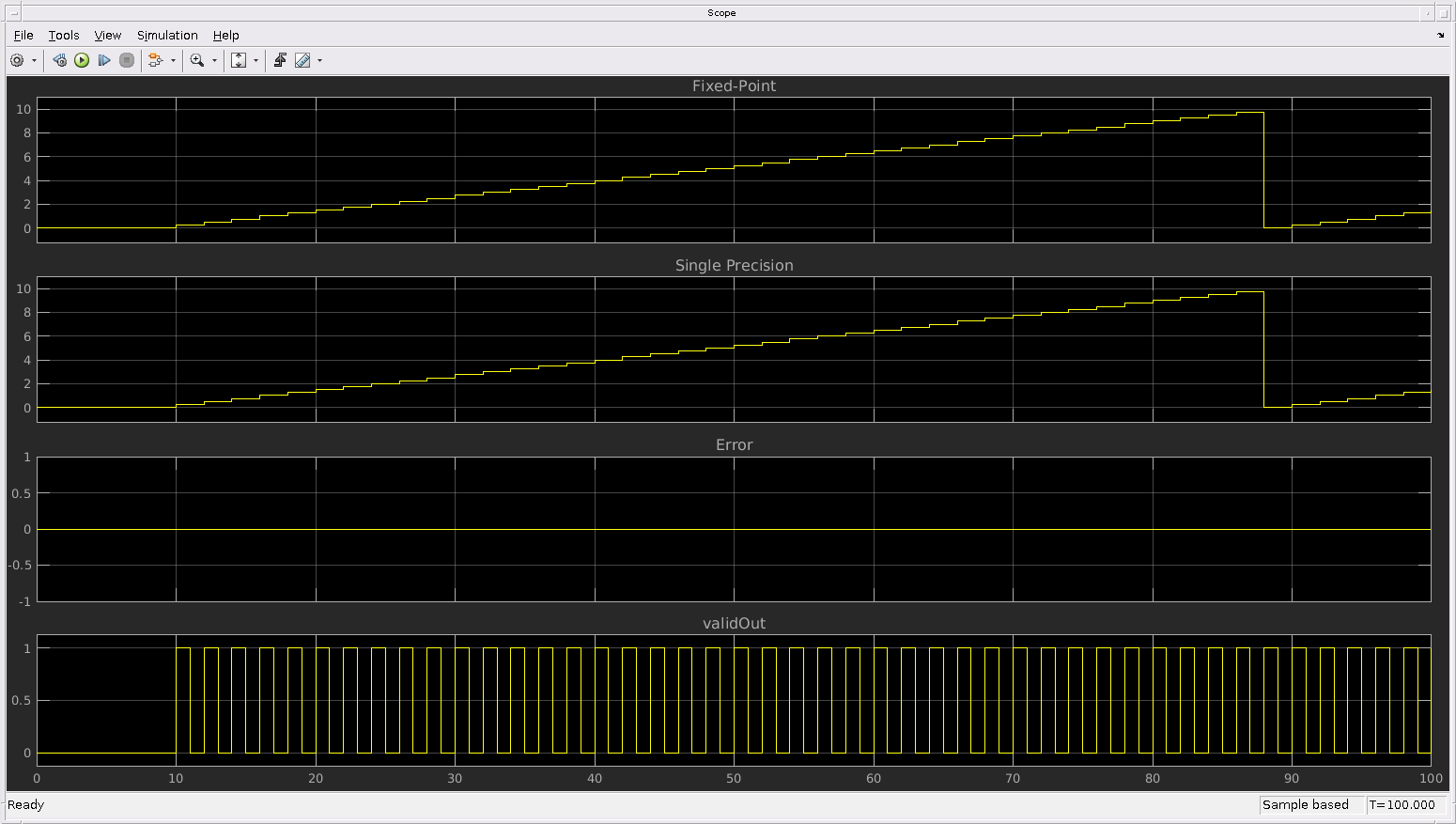Click inside the Fixed-Point signal plot
This screenshot has height=824, width=1456.
(734, 170)
